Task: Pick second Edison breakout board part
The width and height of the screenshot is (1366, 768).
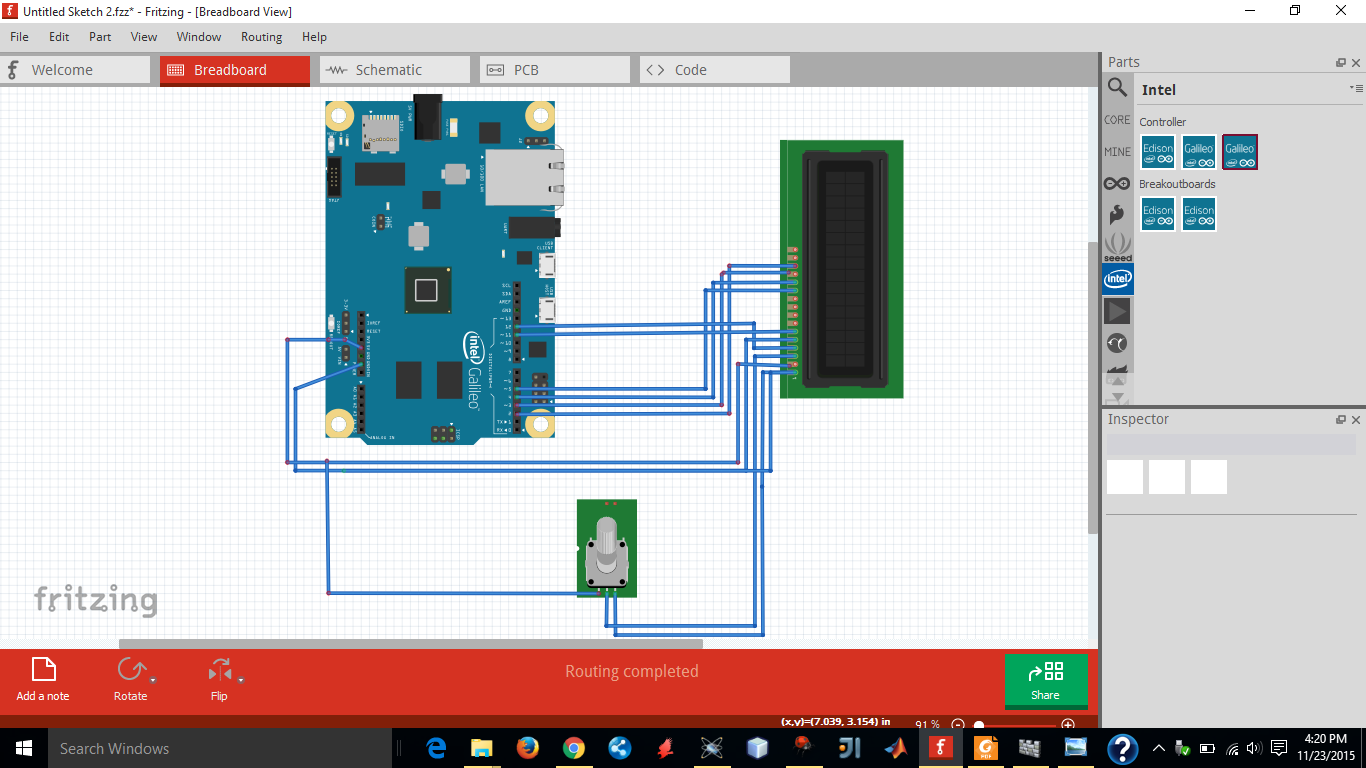Action: coord(1199,214)
